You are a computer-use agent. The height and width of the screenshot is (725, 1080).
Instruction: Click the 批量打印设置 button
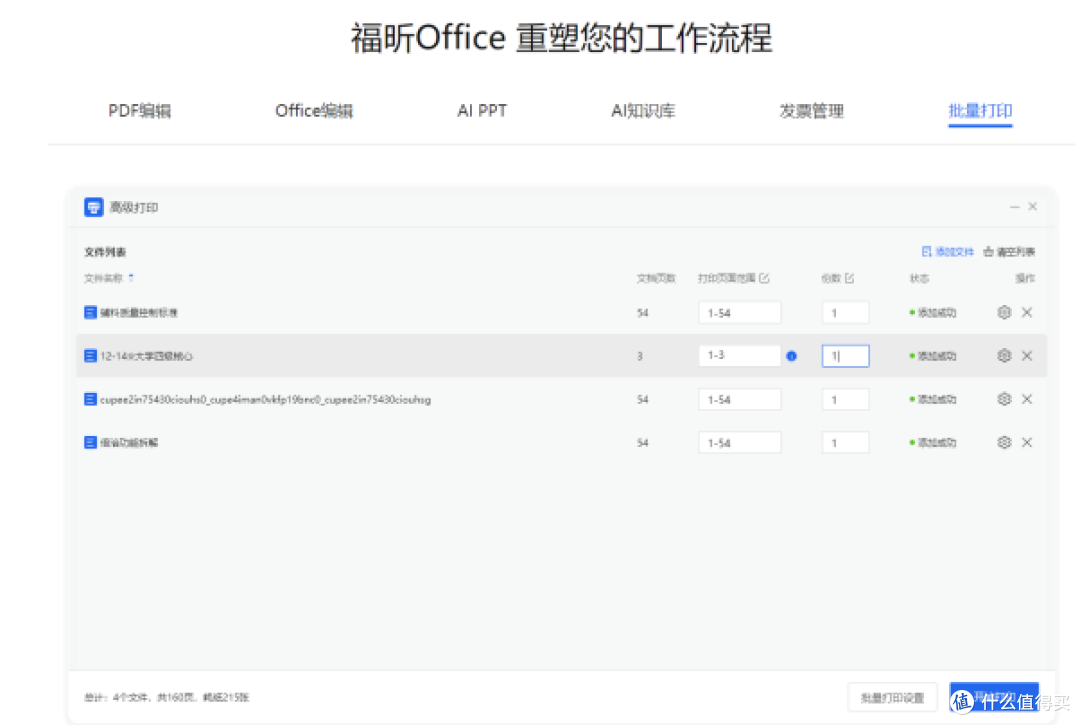892,698
